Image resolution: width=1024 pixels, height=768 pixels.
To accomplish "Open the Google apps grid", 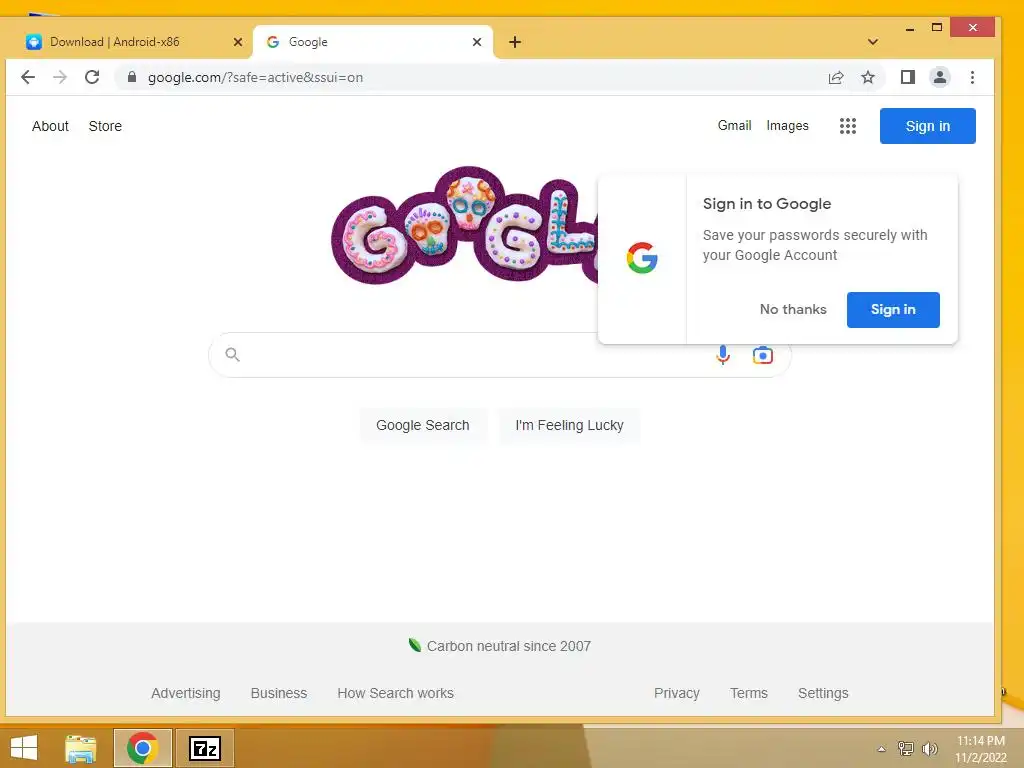I will pos(848,125).
